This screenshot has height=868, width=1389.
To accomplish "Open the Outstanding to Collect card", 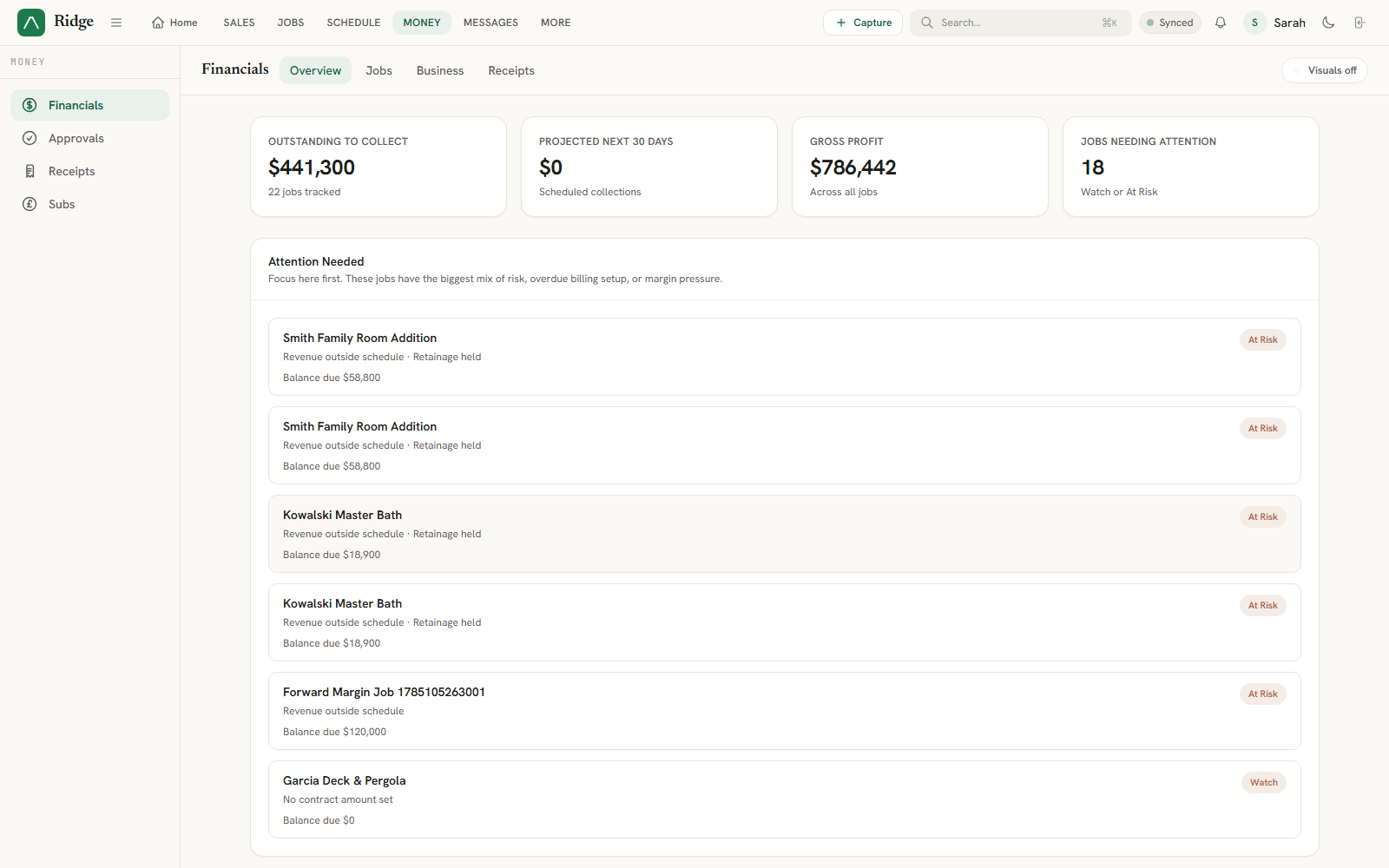I will click(379, 167).
